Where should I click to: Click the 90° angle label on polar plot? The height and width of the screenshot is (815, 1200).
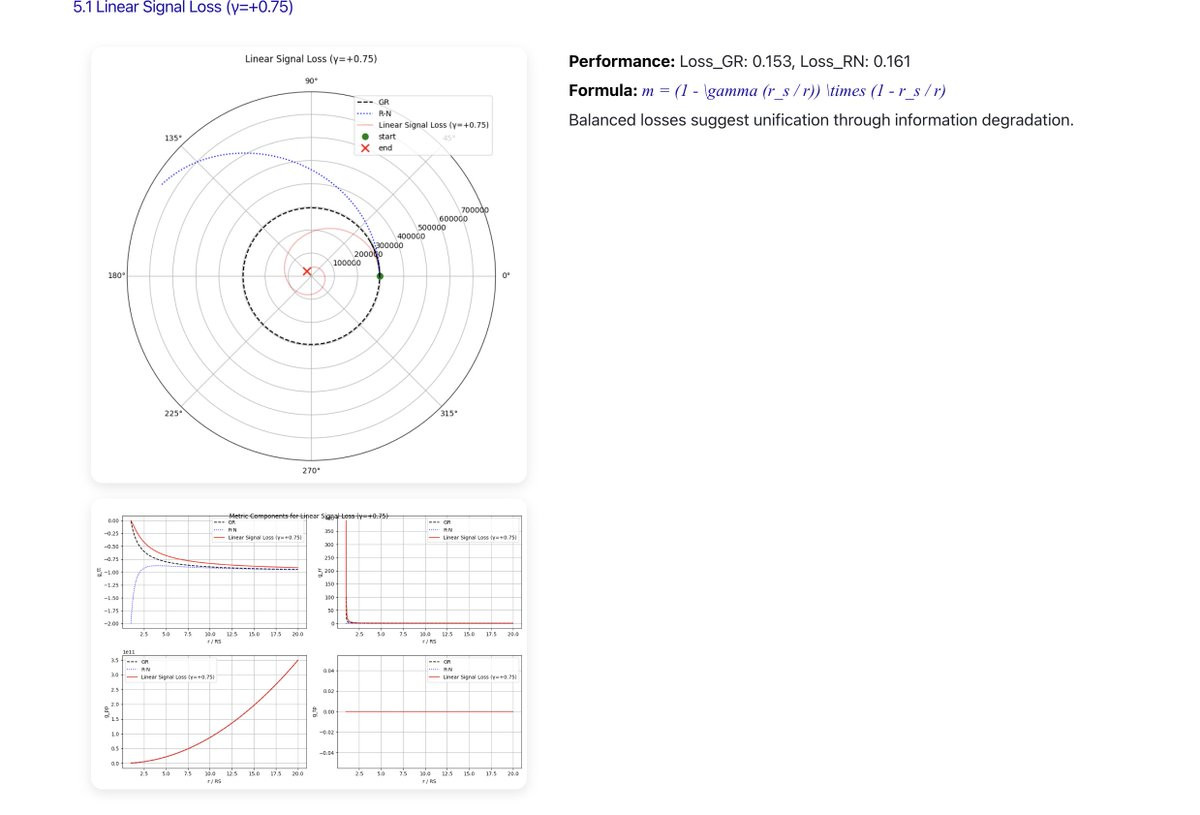pyautogui.click(x=311, y=81)
